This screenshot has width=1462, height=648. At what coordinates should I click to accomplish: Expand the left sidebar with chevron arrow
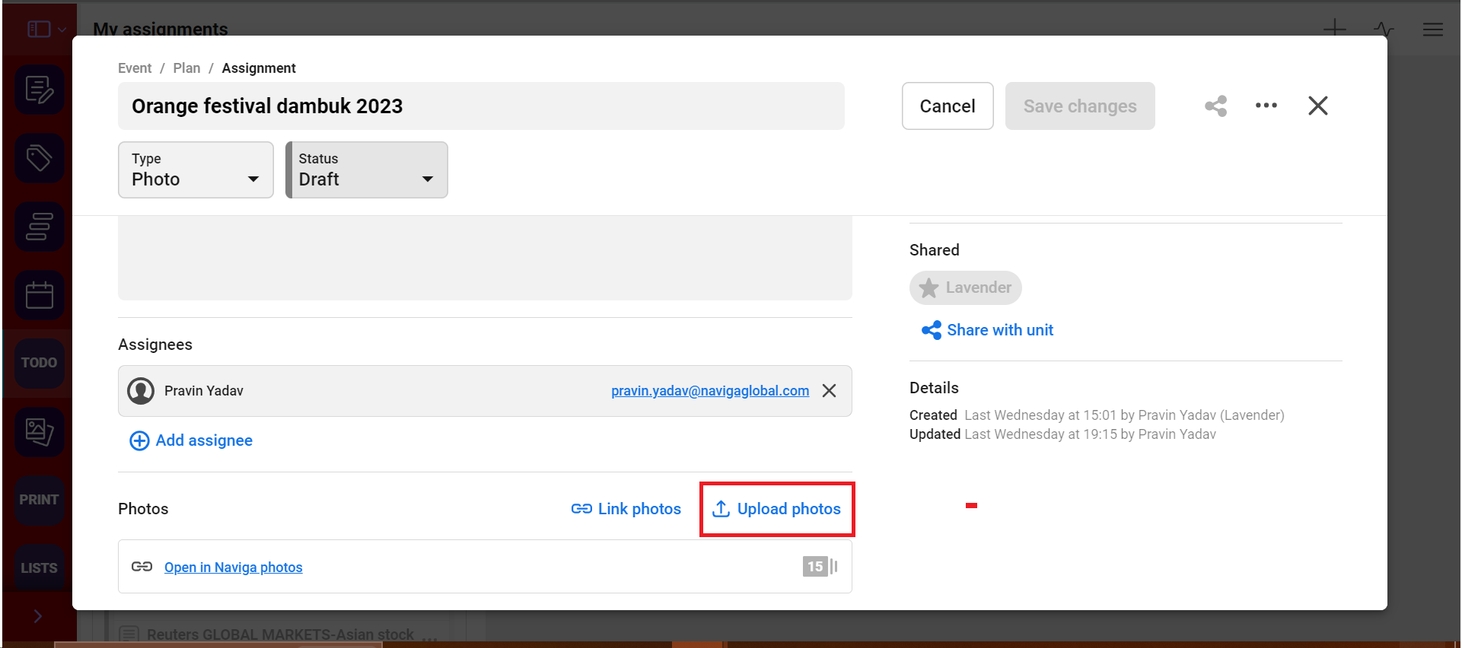coord(38,616)
